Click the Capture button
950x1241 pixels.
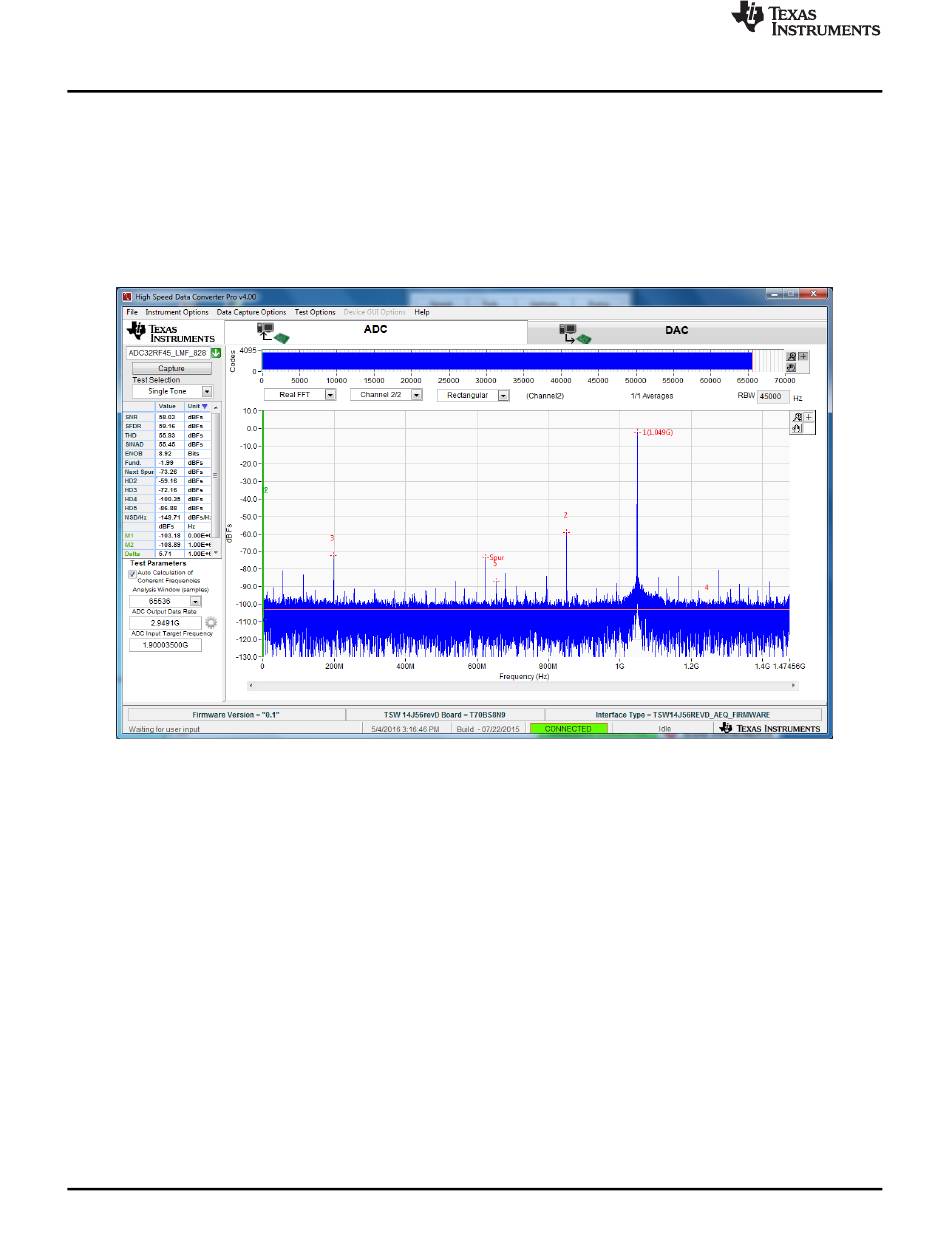pyautogui.click(x=171, y=368)
